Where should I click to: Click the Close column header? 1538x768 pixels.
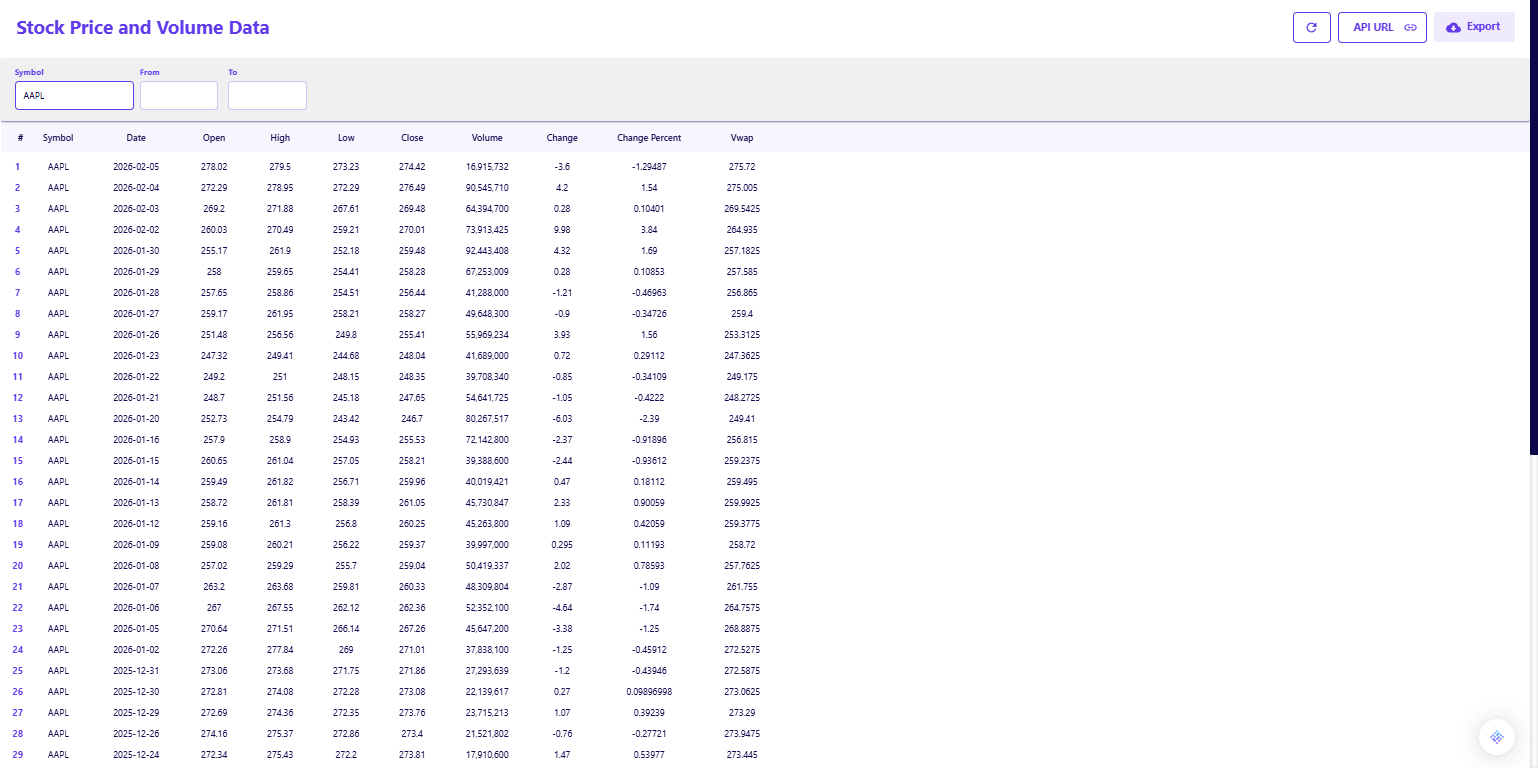[412, 138]
